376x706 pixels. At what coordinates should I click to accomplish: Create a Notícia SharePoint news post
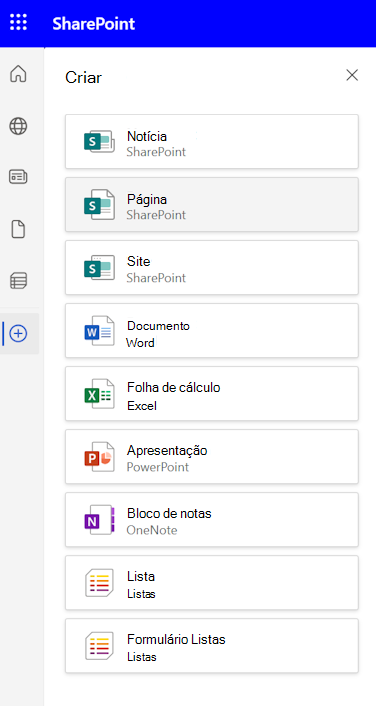pos(212,141)
